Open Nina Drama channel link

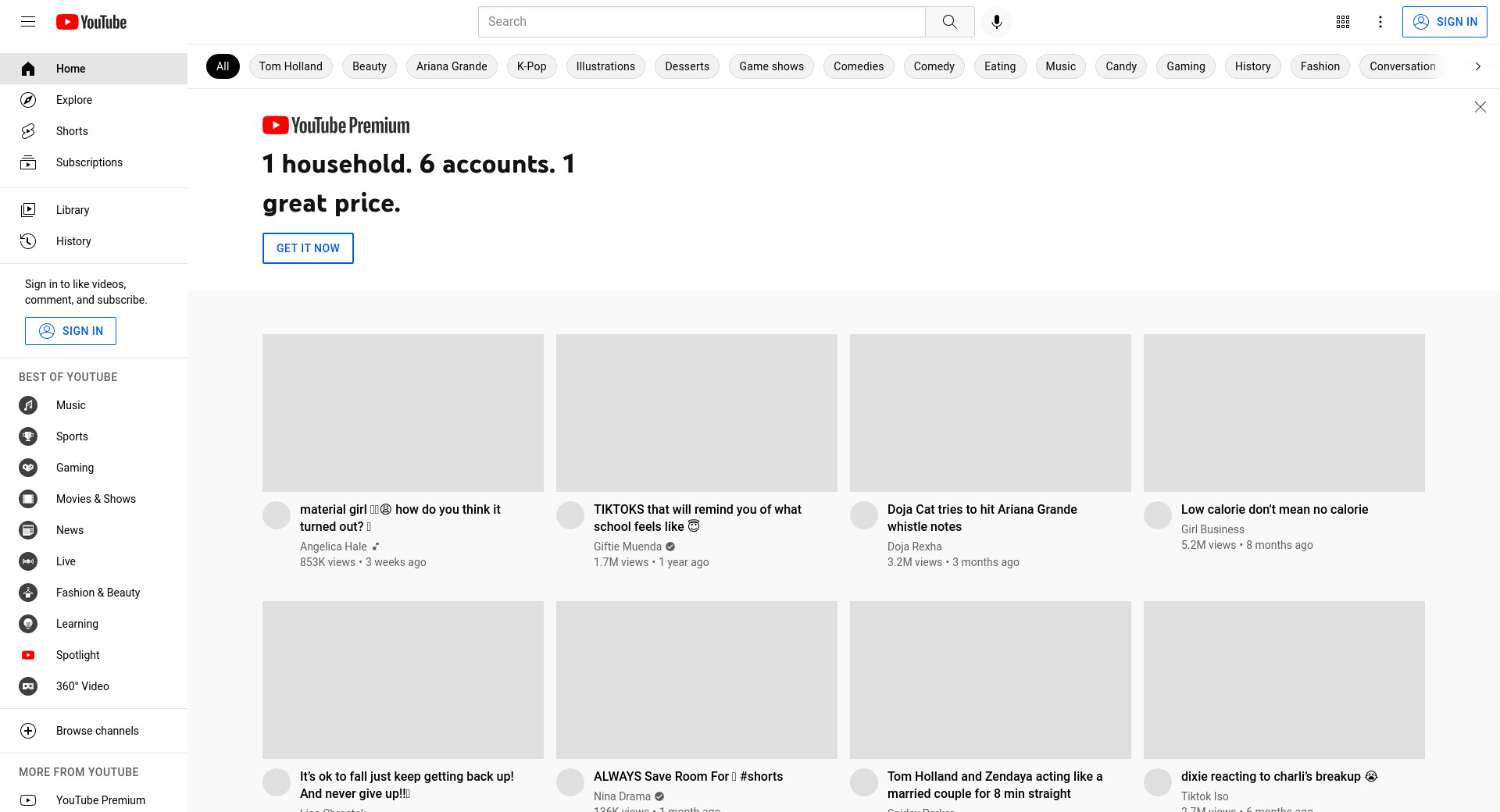(x=622, y=796)
